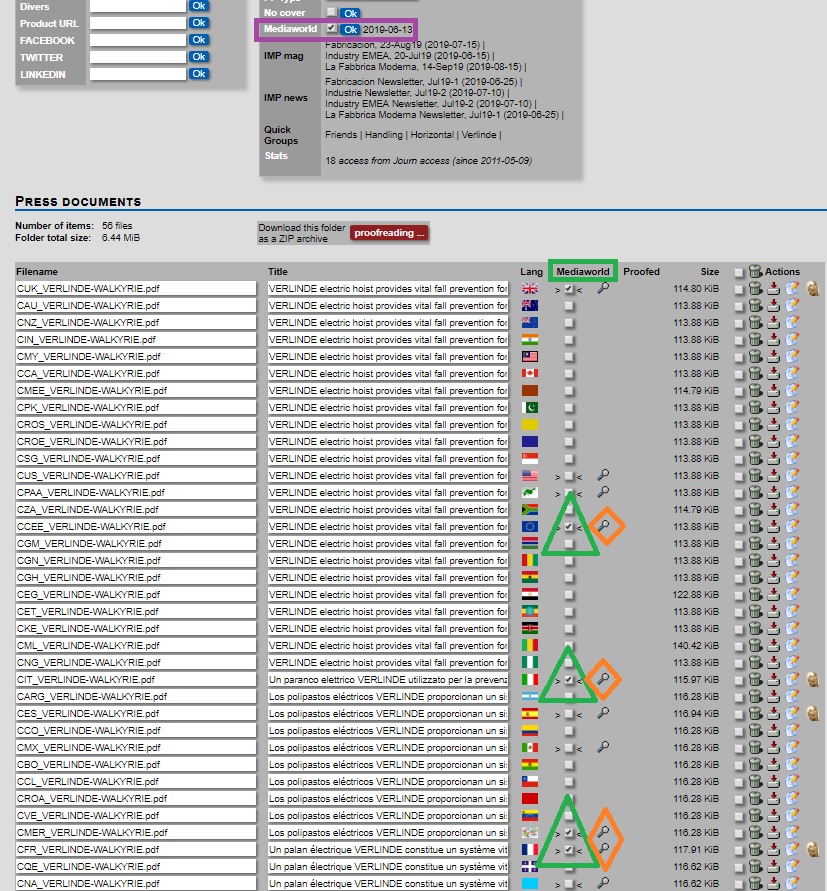Click the trash icon in the Actions column header
Image resolution: width=827 pixels, height=891 pixels.
(756, 271)
